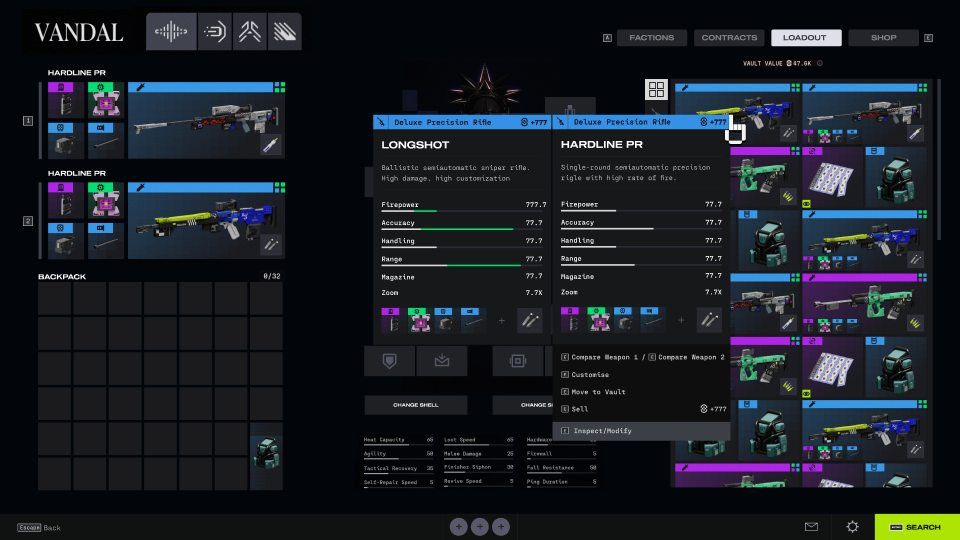
Task: Click the LONGSHOT tooltip title
Action: 415,145
